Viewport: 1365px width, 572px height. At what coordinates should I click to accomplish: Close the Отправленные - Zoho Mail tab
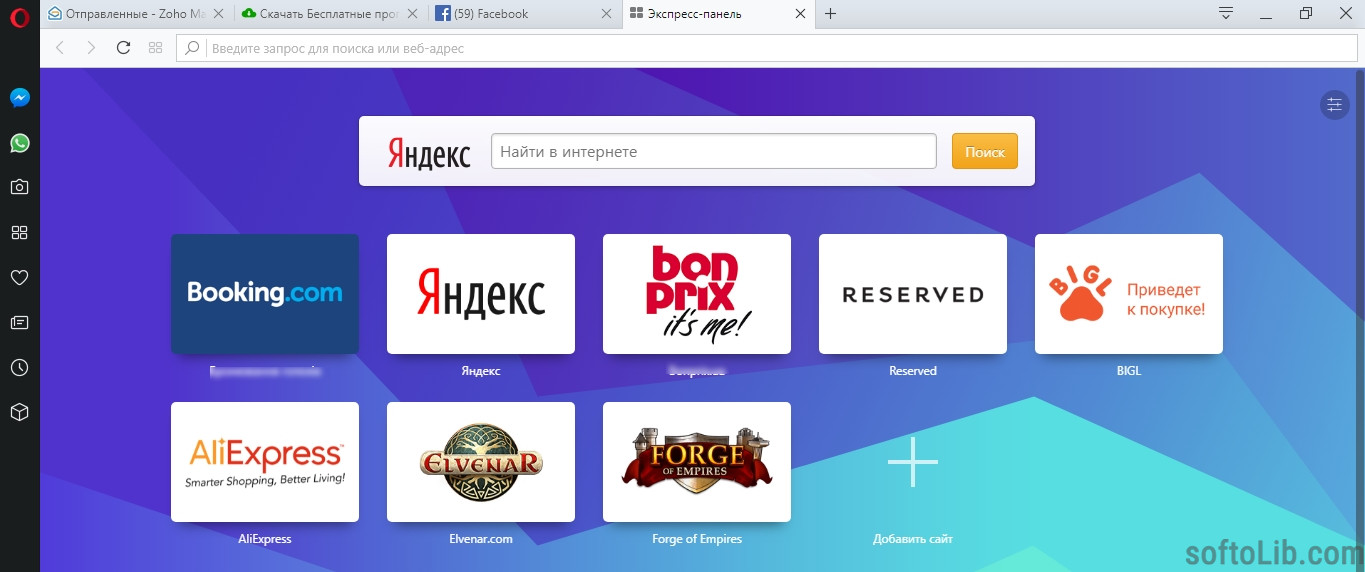pyautogui.click(x=218, y=14)
